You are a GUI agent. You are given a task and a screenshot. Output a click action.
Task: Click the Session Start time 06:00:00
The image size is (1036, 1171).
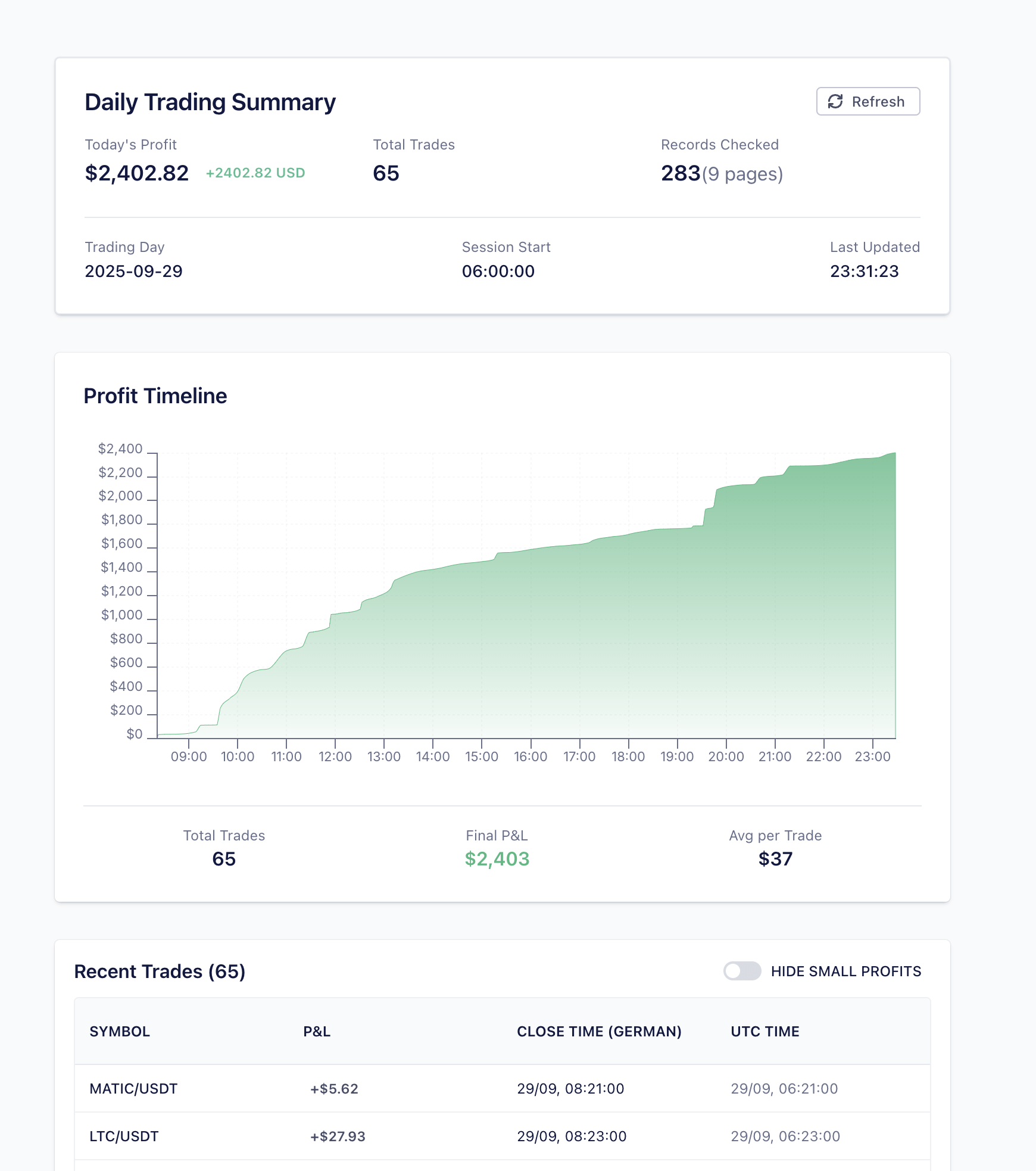pos(499,272)
